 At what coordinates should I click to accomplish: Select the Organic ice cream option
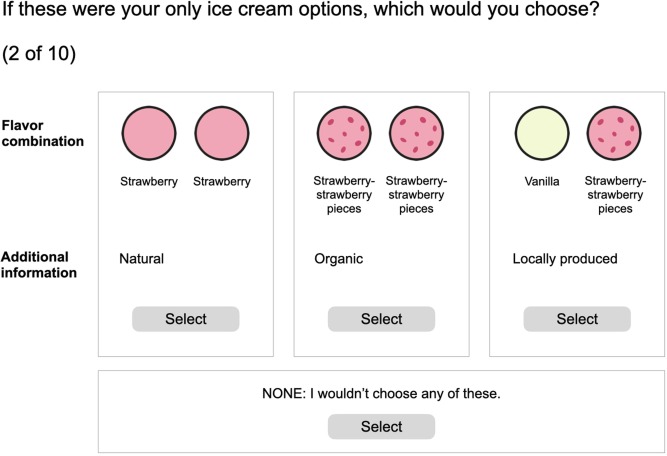381,319
